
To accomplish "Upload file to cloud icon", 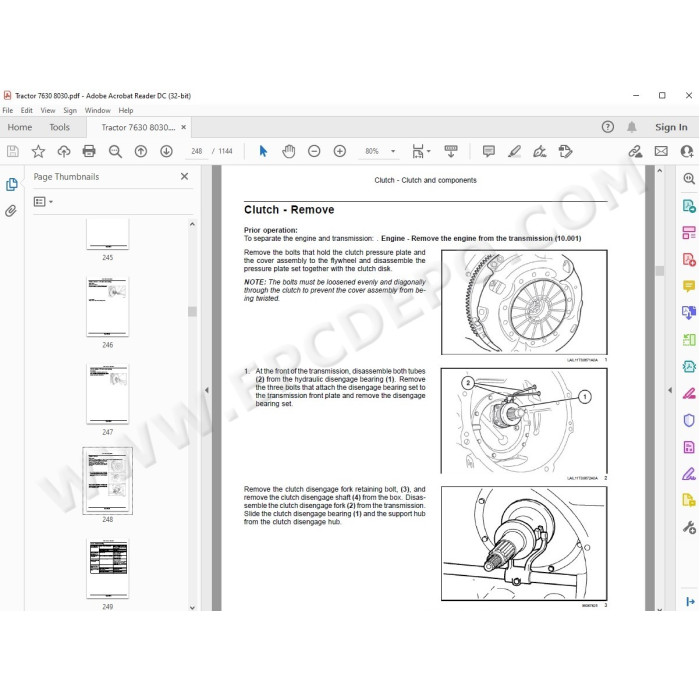I will 64,151.
